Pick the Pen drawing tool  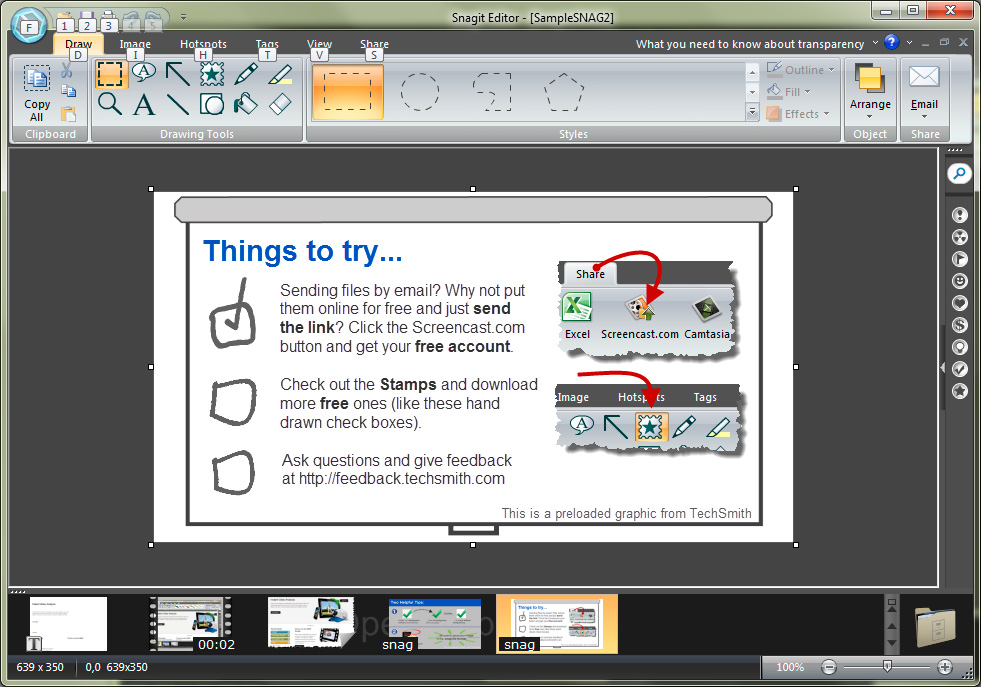tap(246, 73)
